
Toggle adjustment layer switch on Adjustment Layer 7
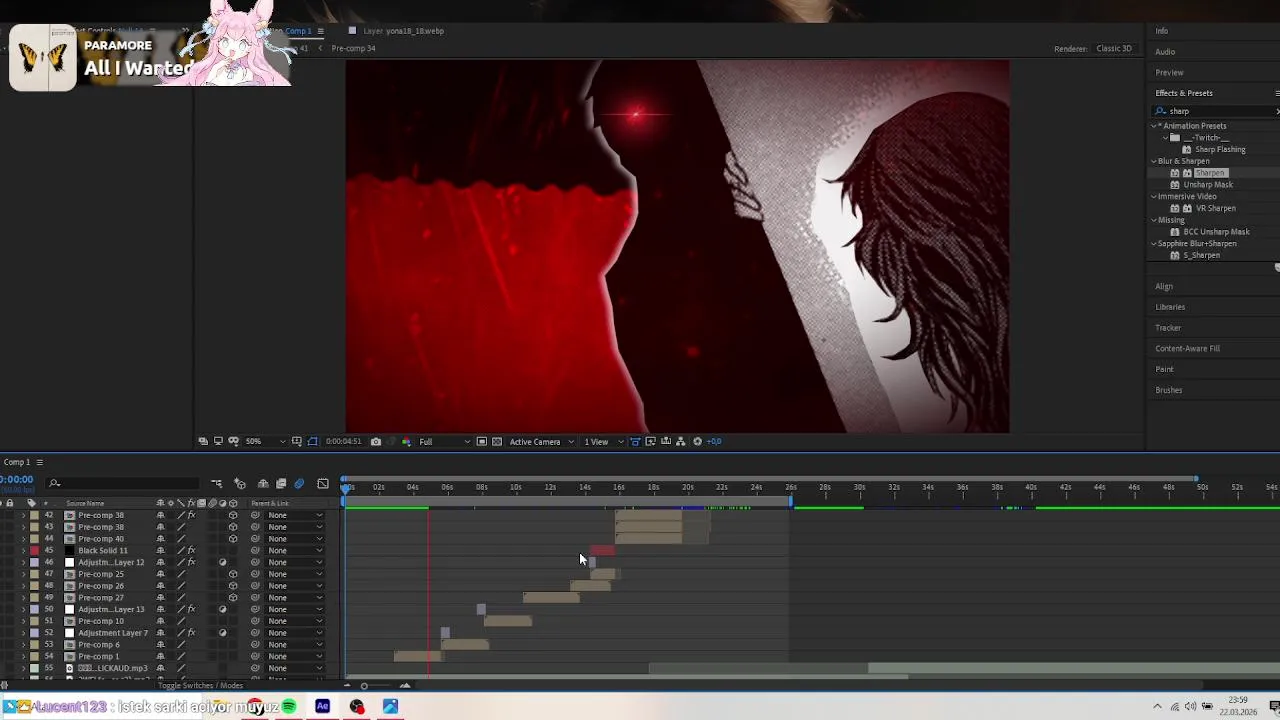click(x=222, y=633)
